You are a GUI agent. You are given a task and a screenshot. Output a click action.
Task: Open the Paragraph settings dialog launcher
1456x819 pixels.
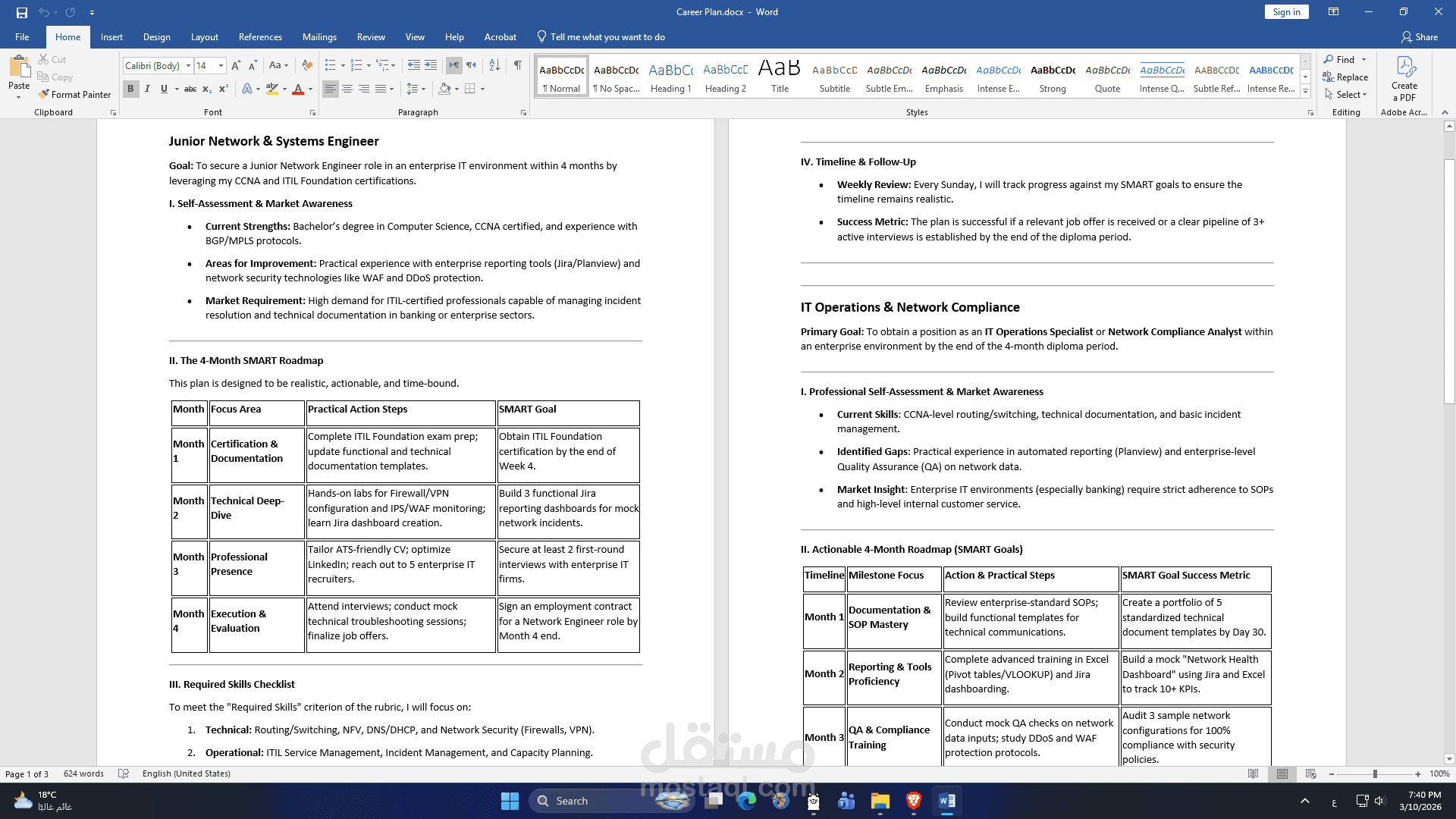click(x=523, y=113)
